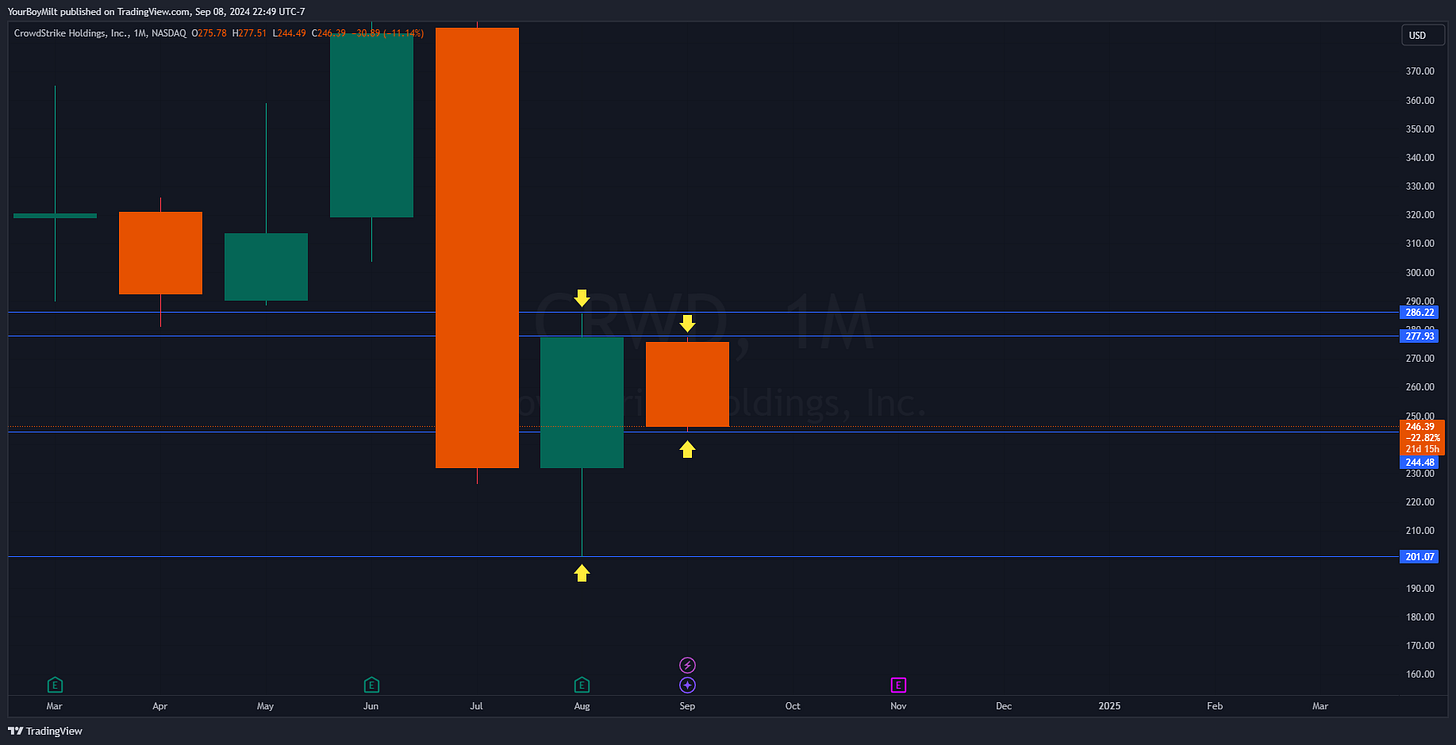Click the CrowdStrike Holdings, Inc. symbol title
Viewport: 1456px width, 745px height.
click(x=70, y=33)
